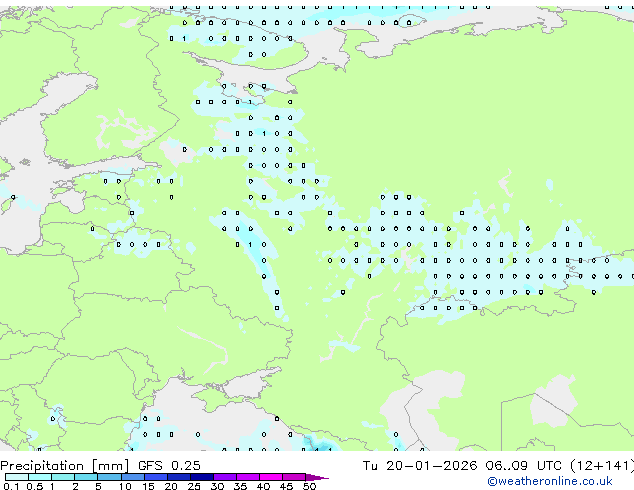Pick the 10–15 mm legend color swatch
Image resolution: width=634 pixels, height=490 pixels.
(x=132, y=477)
